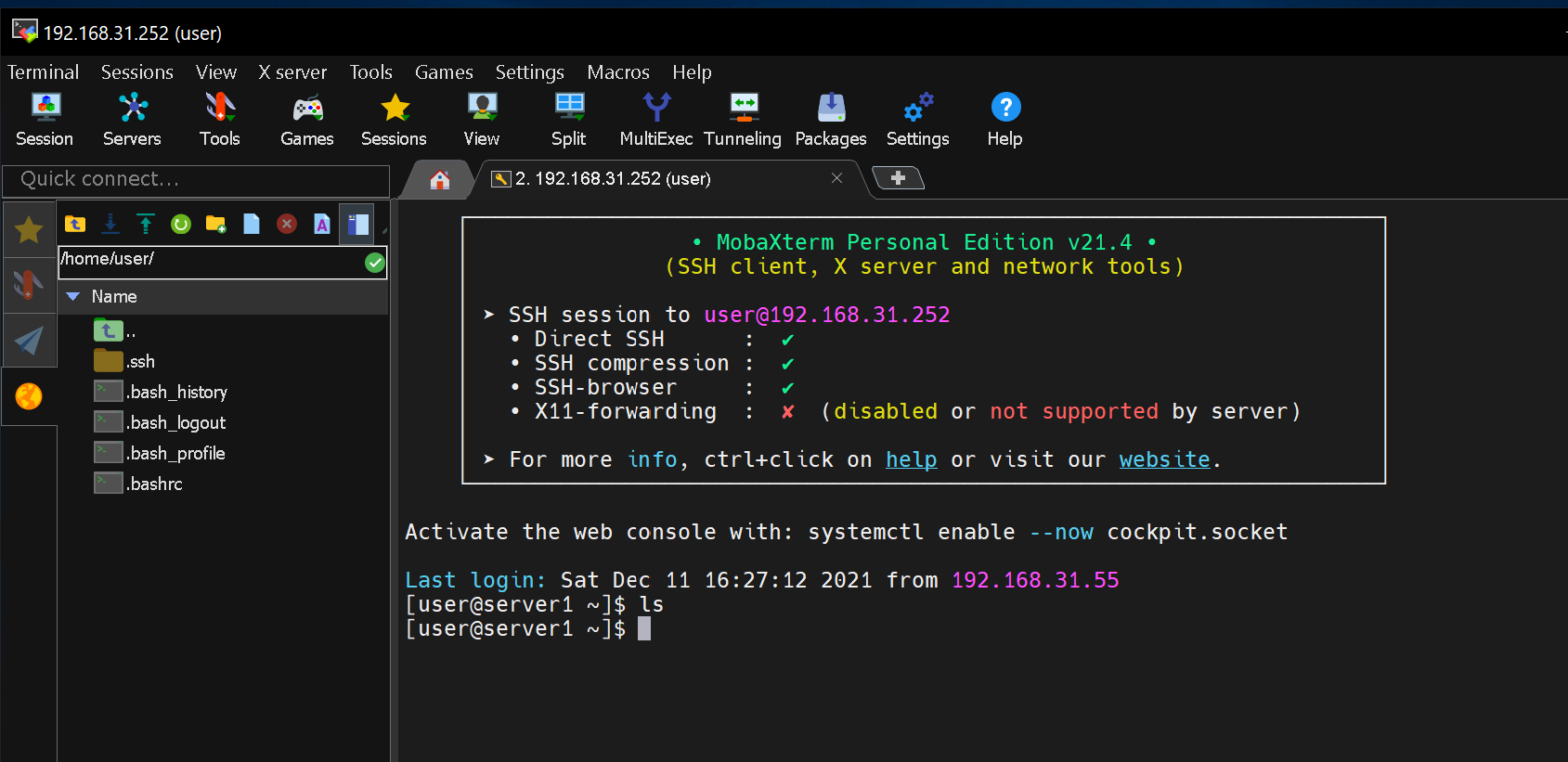Select the .bash_logout file

coord(160,422)
